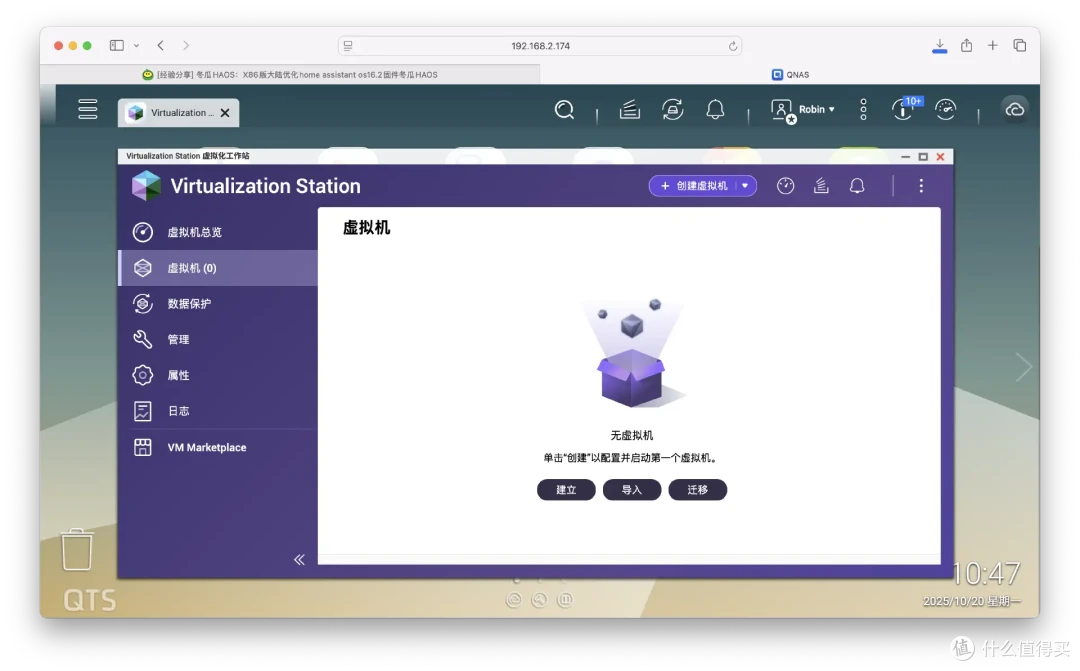Minimize the Virtualization Station window
The height and width of the screenshot is (671, 1080).
[x=905, y=157]
